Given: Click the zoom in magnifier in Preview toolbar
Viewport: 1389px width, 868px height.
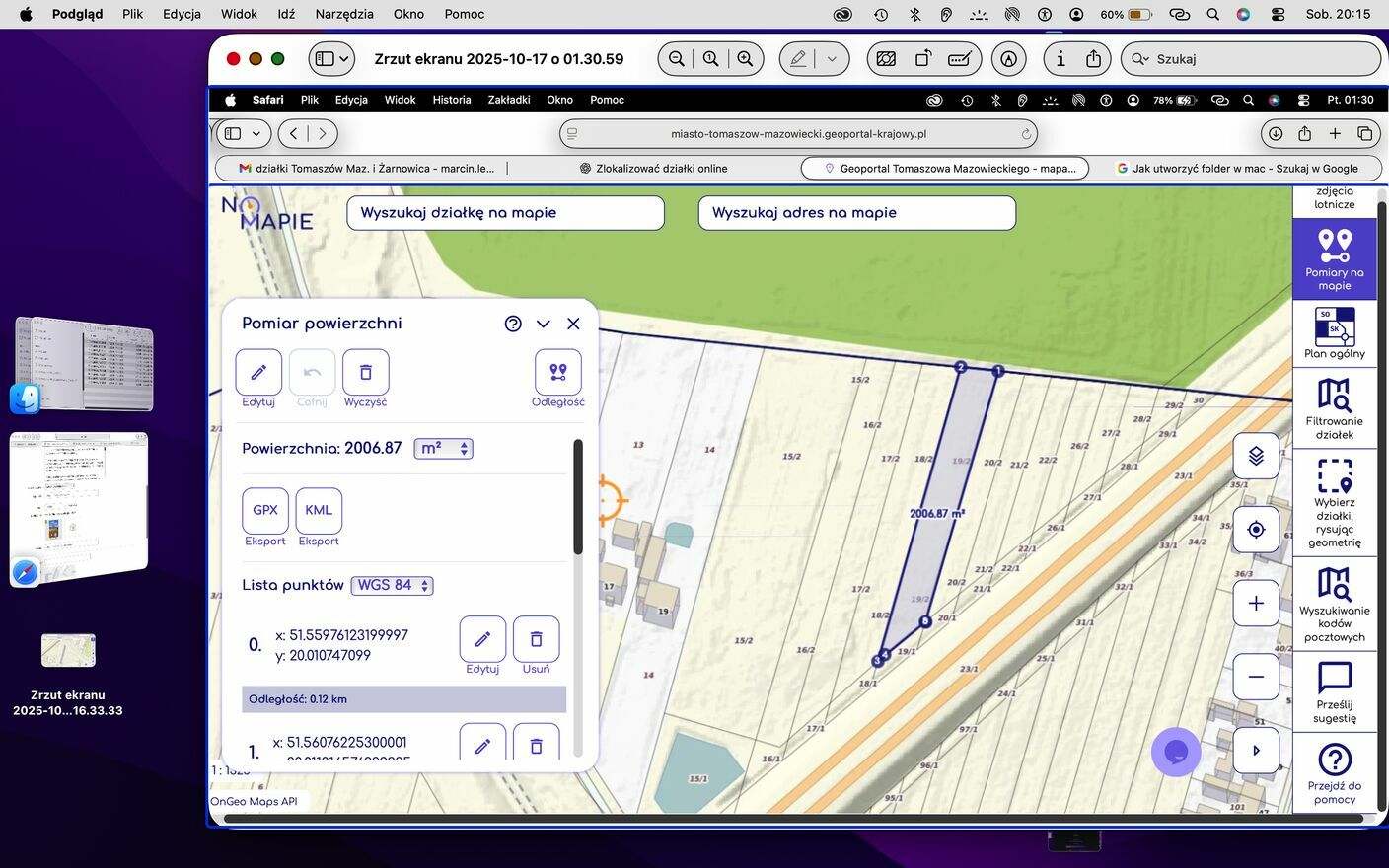Looking at the screenshot, I should [745, 59].
